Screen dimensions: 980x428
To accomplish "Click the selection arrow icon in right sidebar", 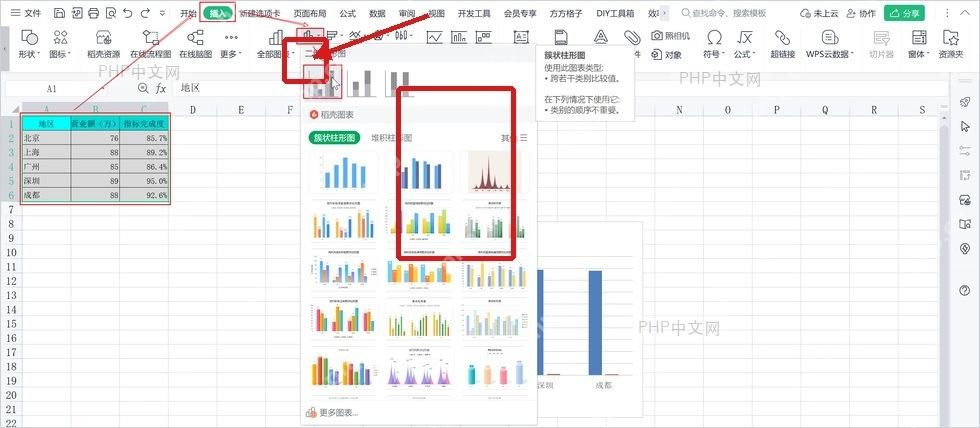I will 964,126.
